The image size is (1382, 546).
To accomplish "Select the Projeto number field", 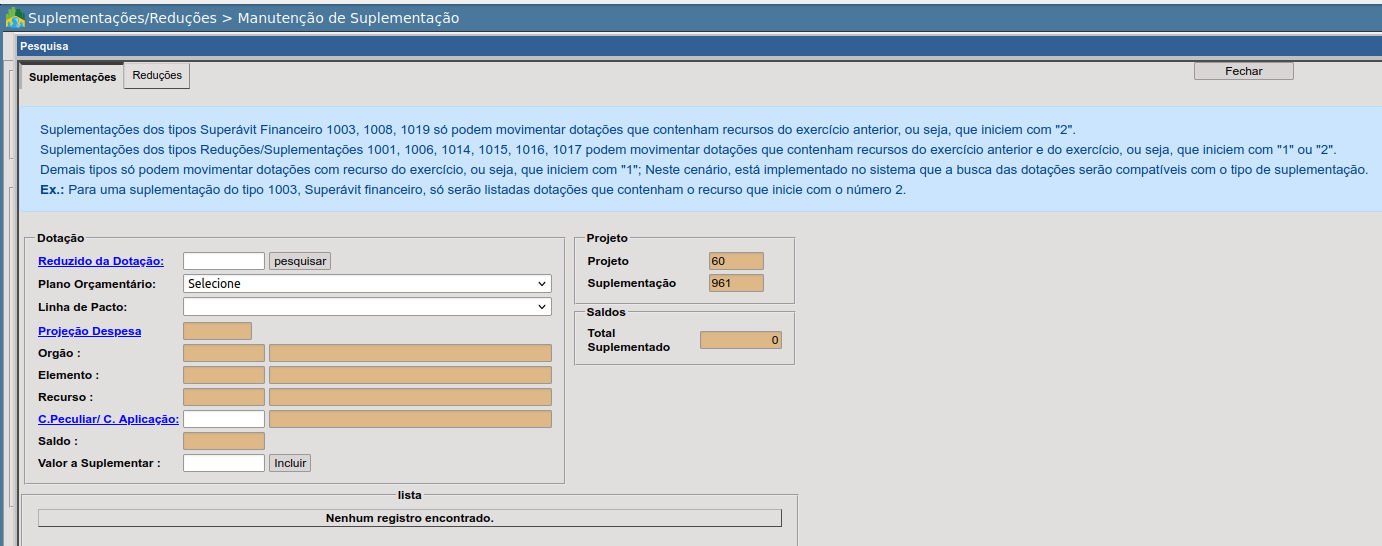I will point(735,261).
